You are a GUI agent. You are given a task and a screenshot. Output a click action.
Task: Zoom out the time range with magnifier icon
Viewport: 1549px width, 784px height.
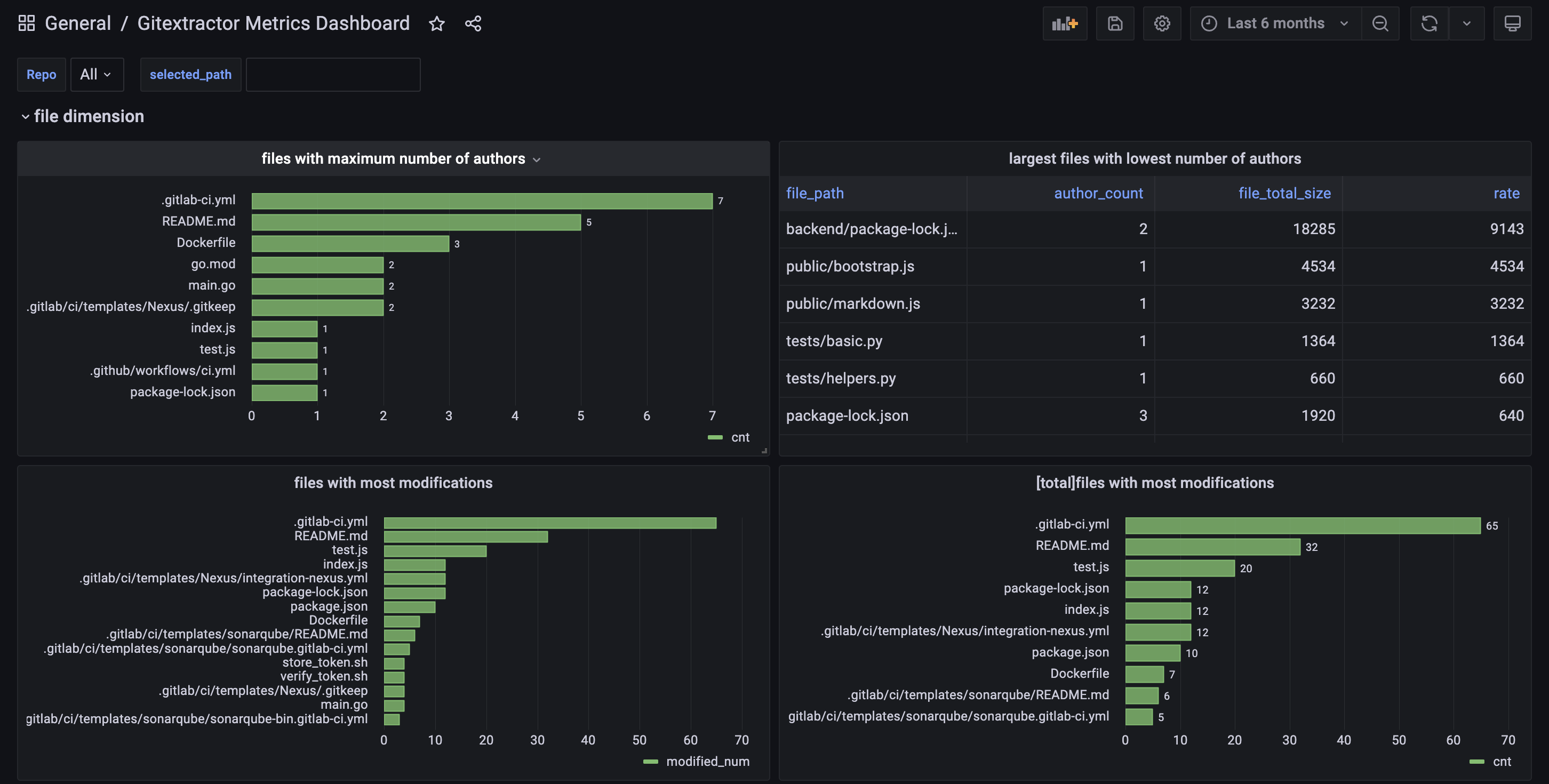[1380, 23]
